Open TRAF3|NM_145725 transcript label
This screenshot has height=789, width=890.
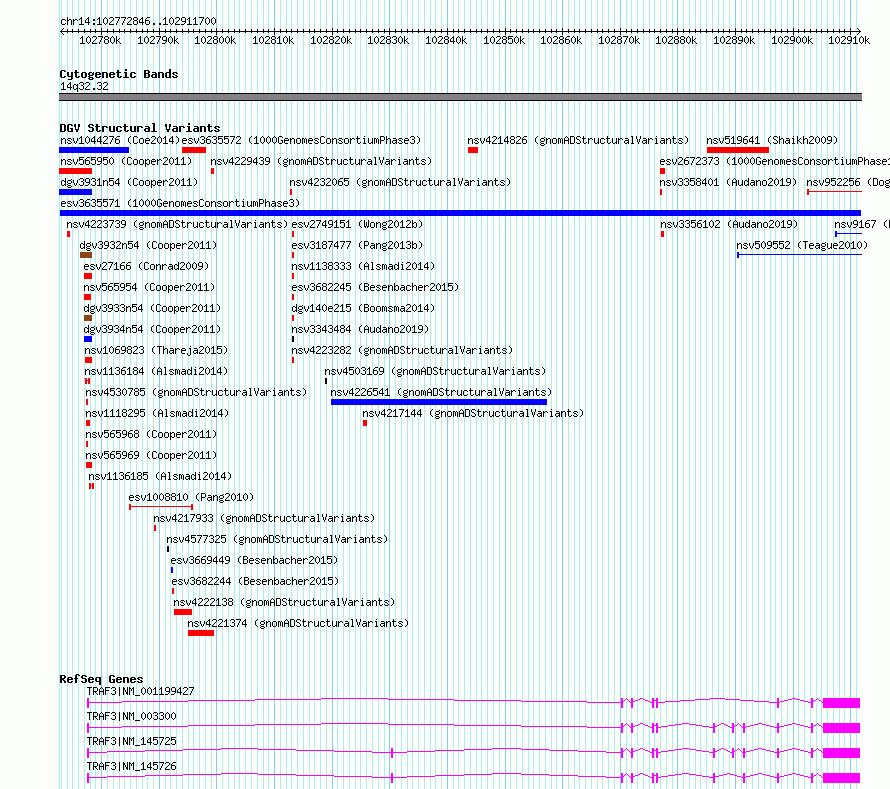pyautogui.click(x=132, y=741)
